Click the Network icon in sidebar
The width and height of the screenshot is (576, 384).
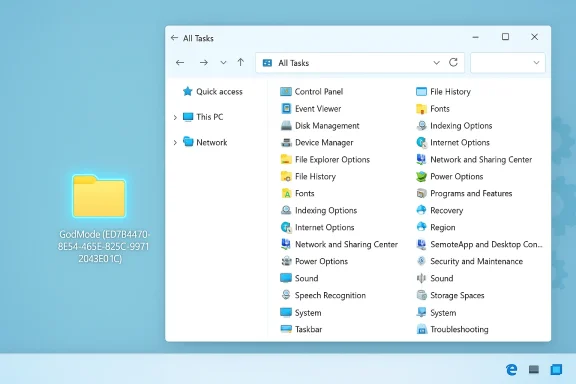[188, 142]
